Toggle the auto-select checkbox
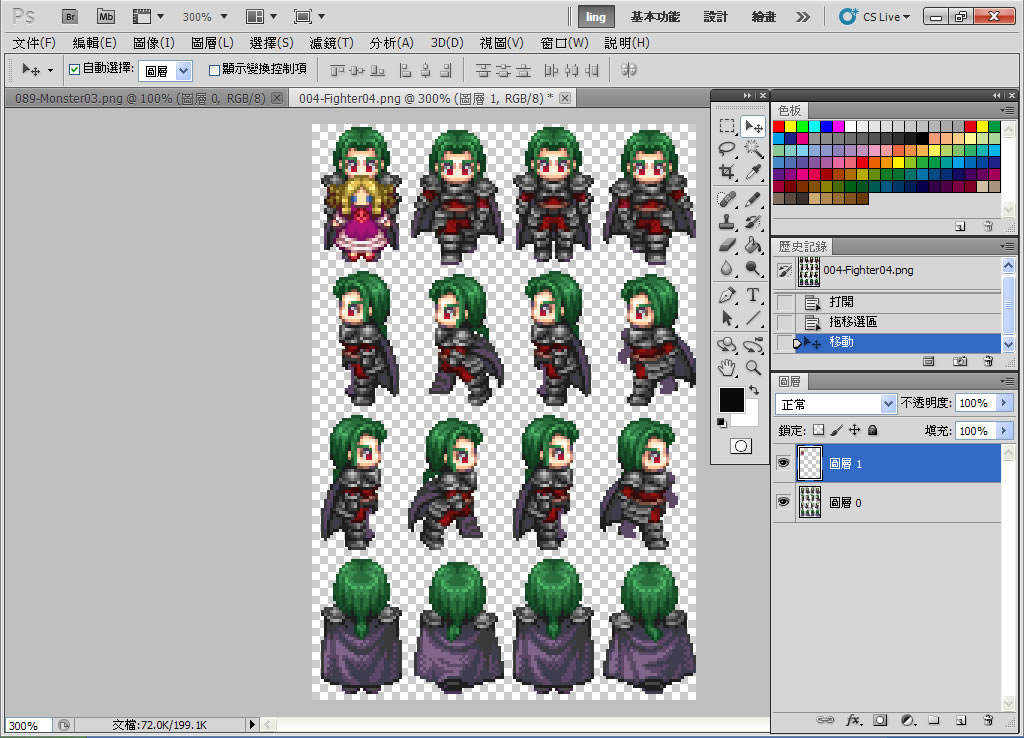Image resolution: width=1024 pixels, height=738 pixels. (74, 69)
